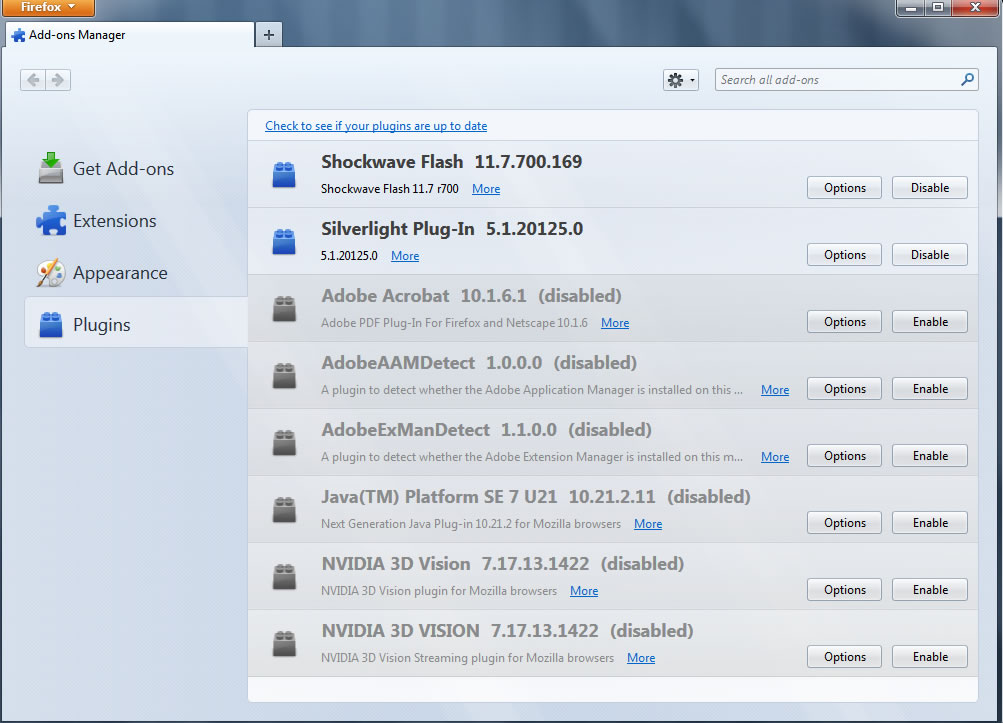Click the forward arrow navigation button
The image size is (1003, 723).
click(58, 80)
